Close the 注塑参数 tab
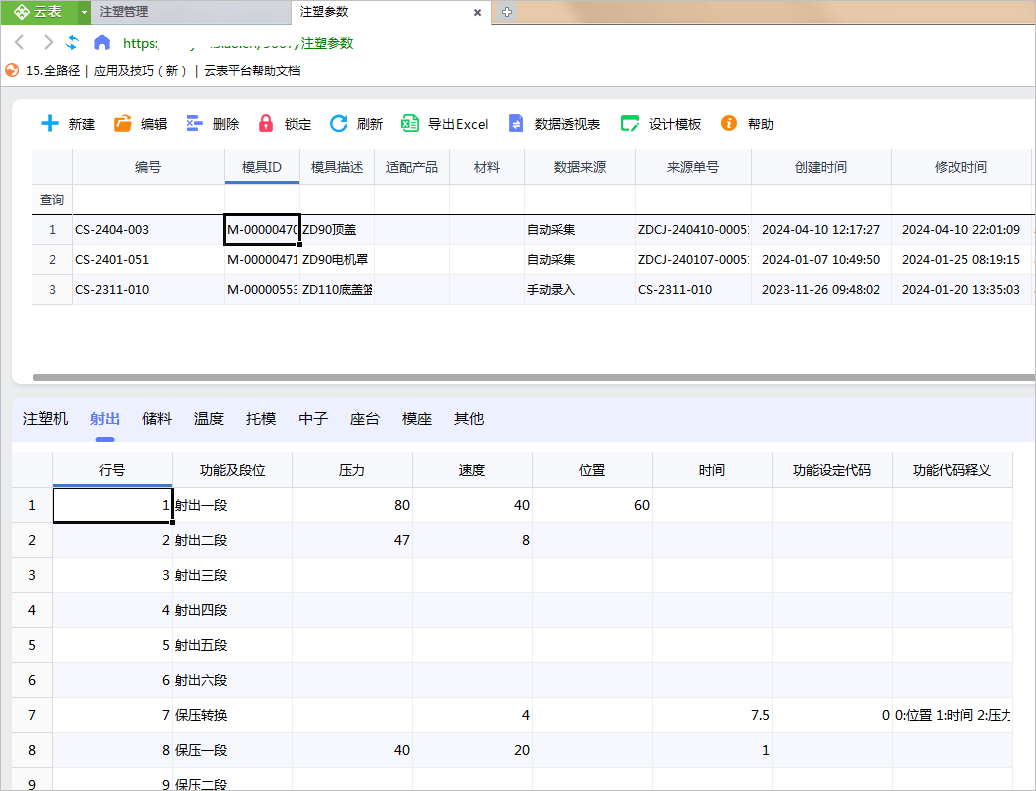Image resolution: width=1036 pixels, height=791 pixels. click(x=477, y=13)
